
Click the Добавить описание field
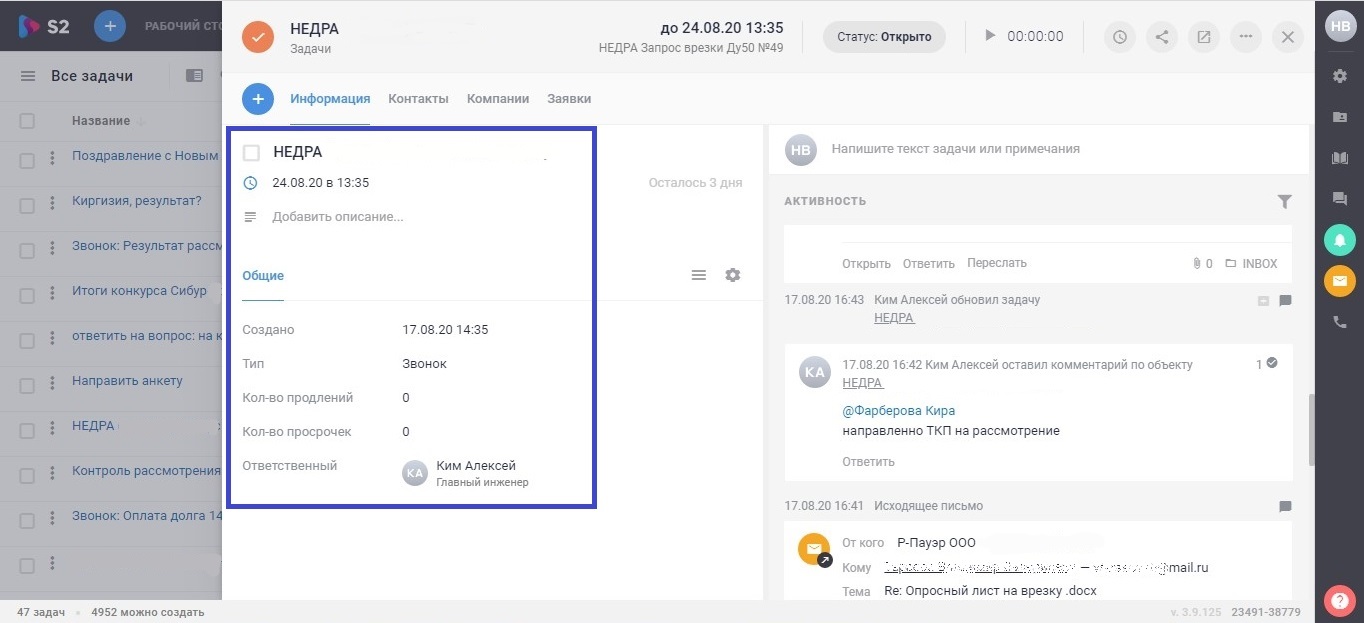click(x=338, y=217)
